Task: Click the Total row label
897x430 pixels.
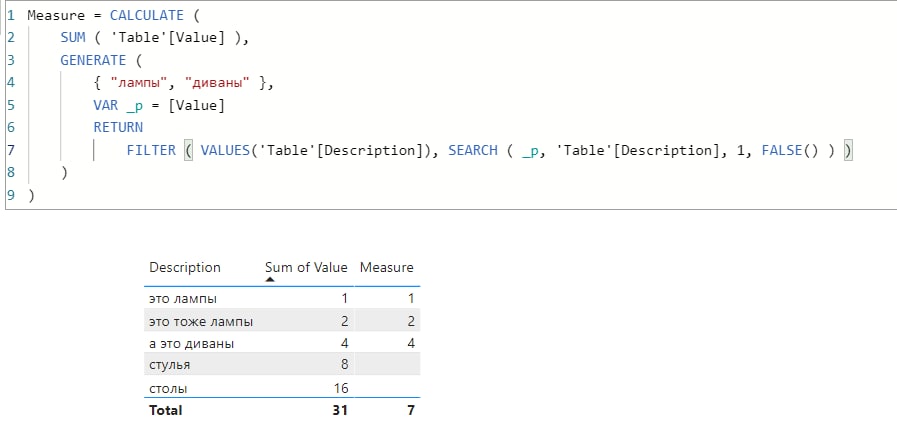Action: coord(165,410)
